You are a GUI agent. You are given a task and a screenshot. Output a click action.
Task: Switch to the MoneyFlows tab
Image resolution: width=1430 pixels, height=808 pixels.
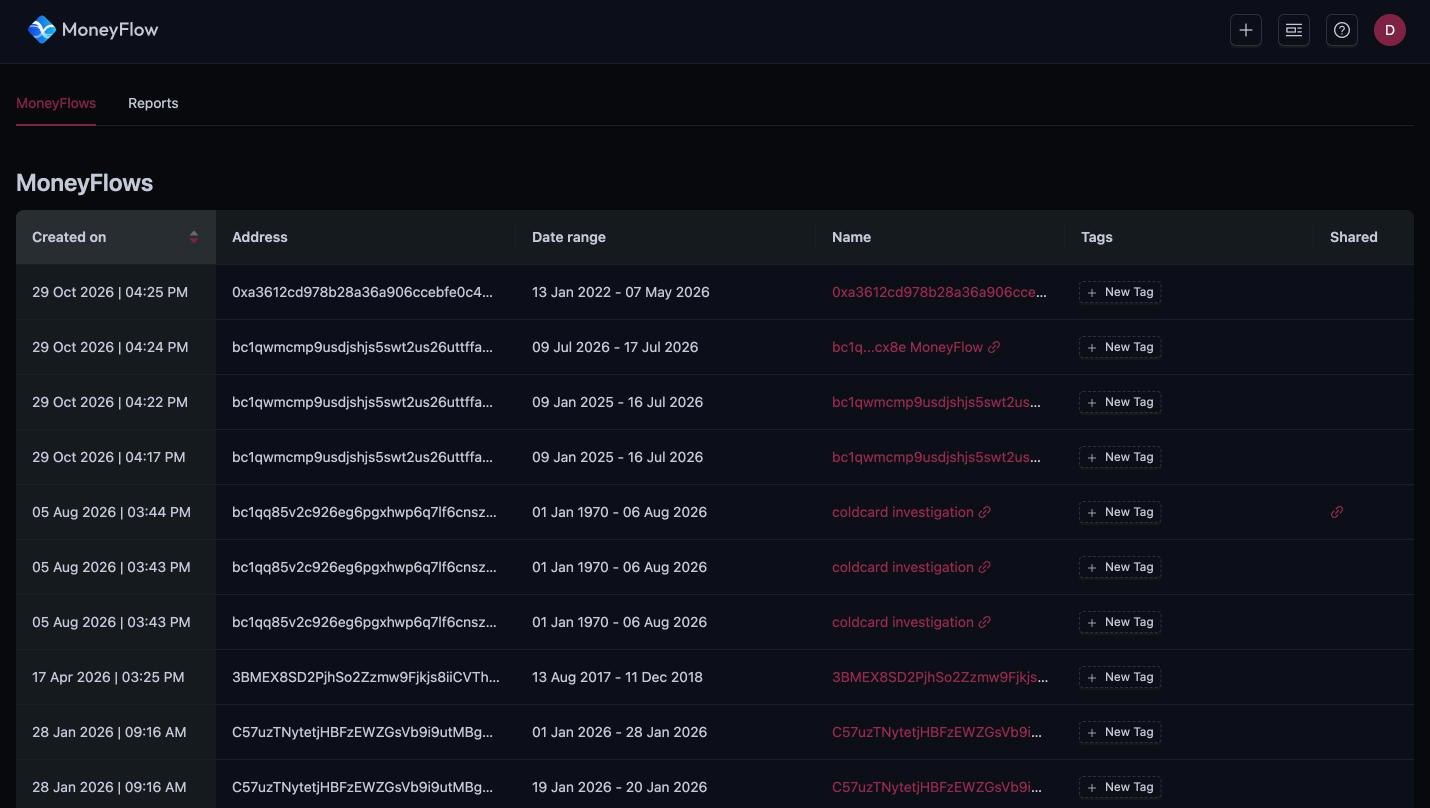56,103
